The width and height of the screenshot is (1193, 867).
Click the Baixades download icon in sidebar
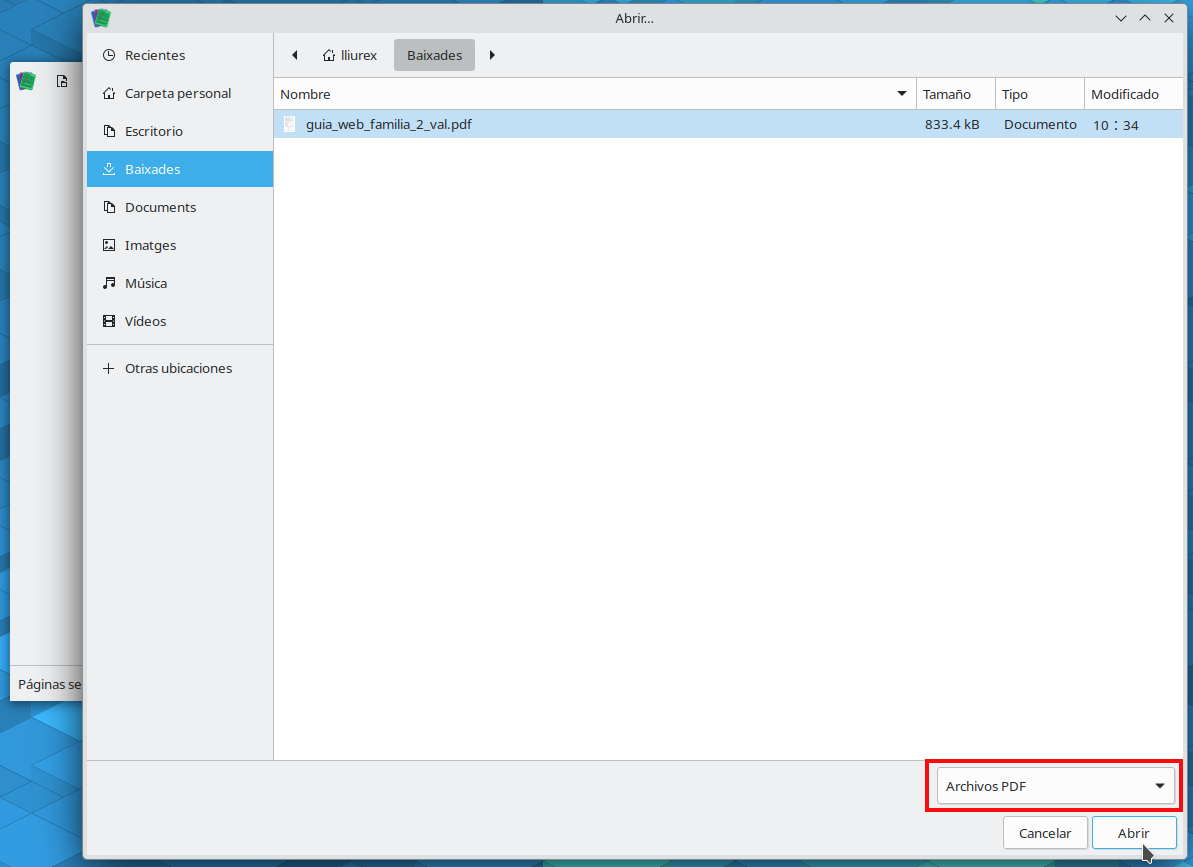[109, 169]
